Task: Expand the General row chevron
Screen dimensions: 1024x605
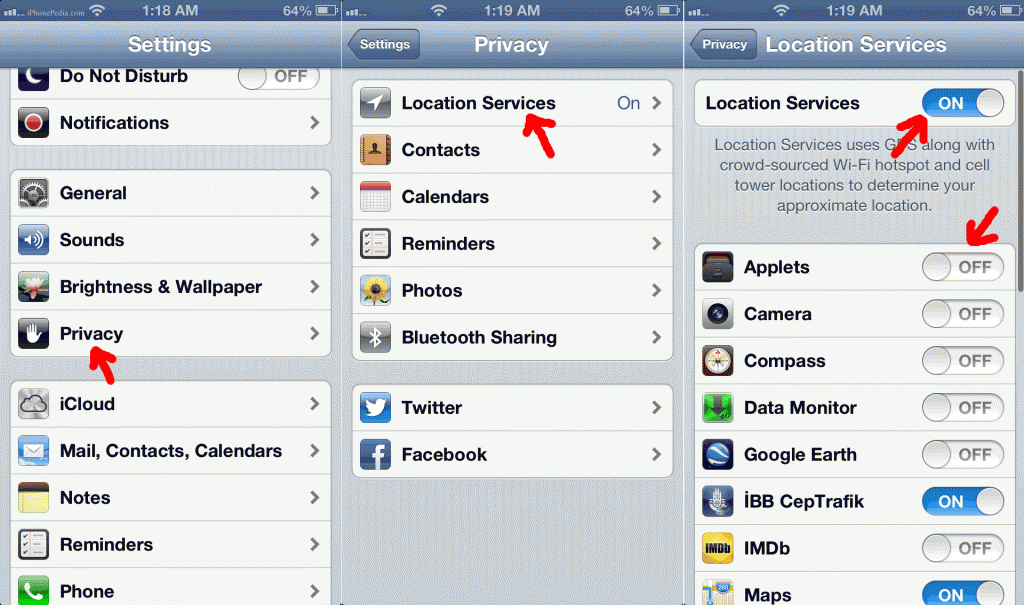Action: [315, 193]
